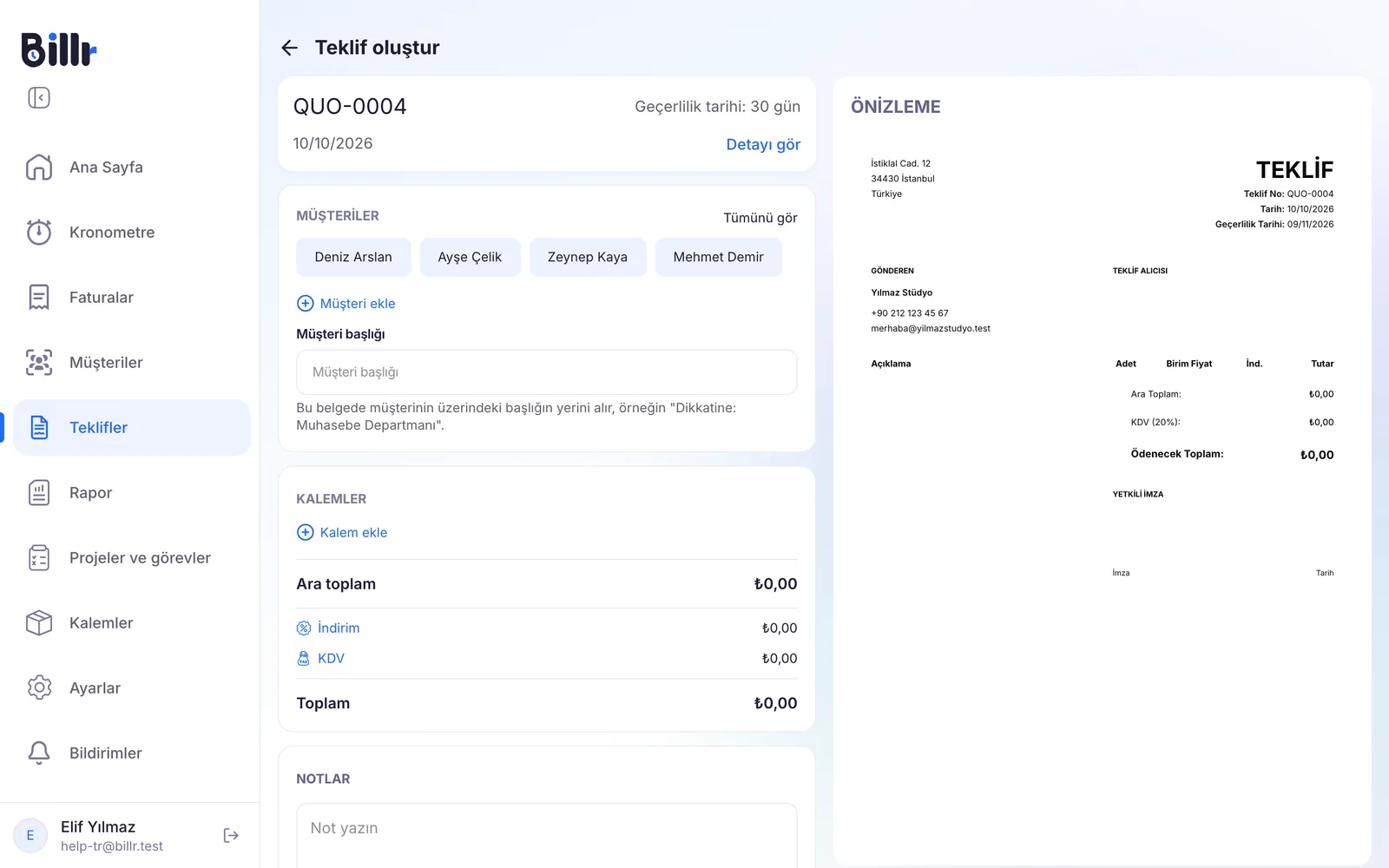
Task: Click the Kronometre stopwatch icon
Action: tap(39, 232)
